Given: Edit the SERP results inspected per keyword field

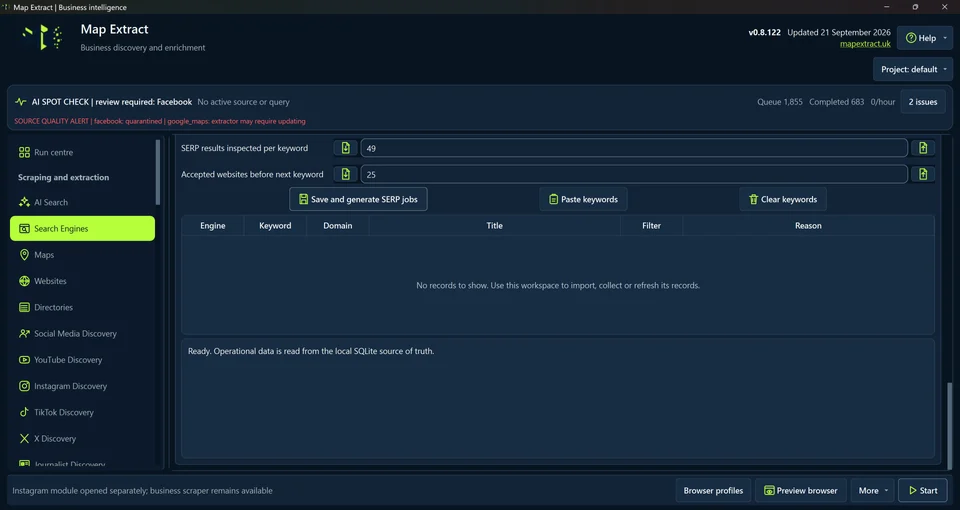Looking at the screenshot, I should tap(634, 148).
